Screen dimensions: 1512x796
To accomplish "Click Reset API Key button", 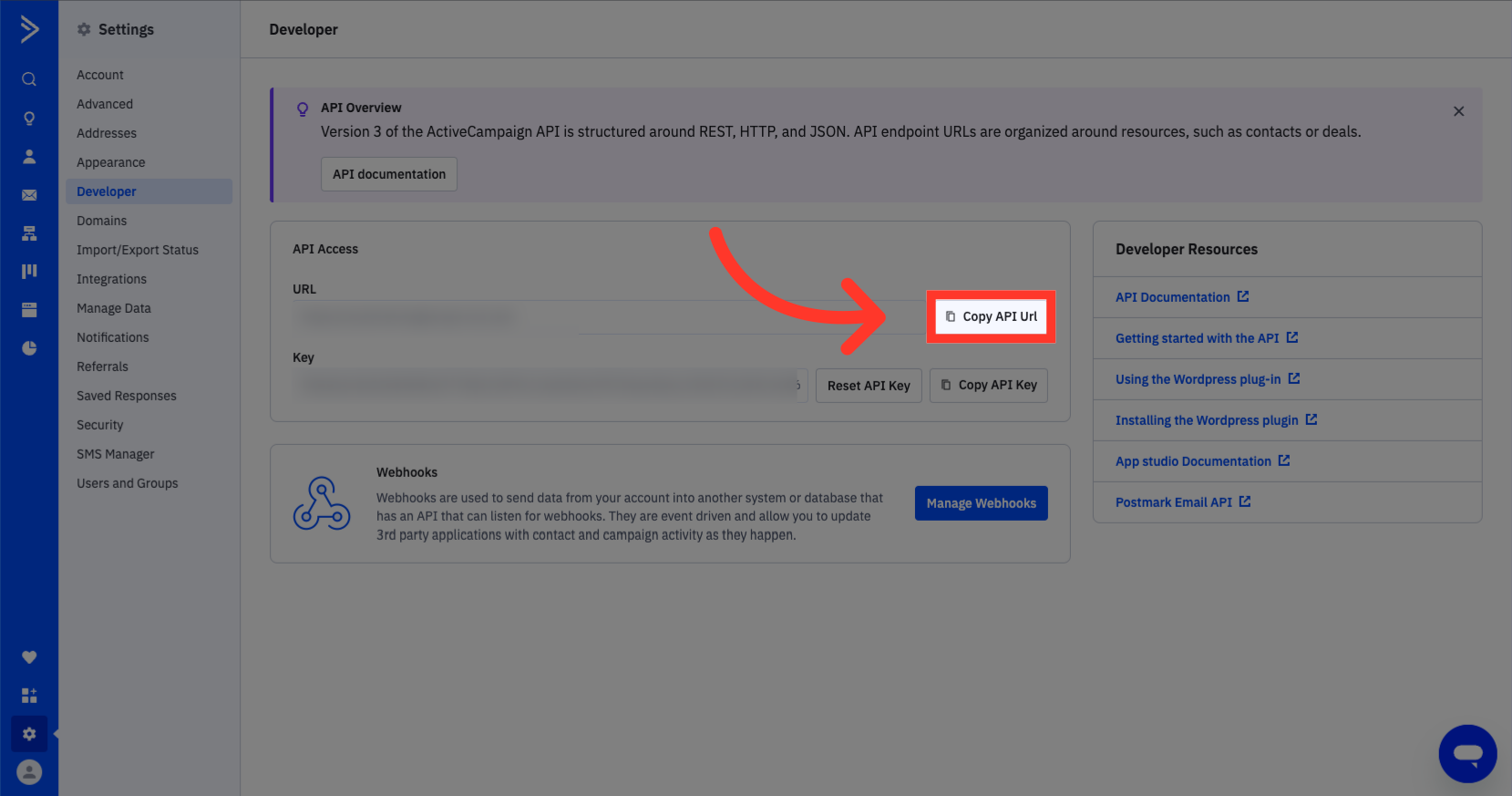I will [869, 386].
